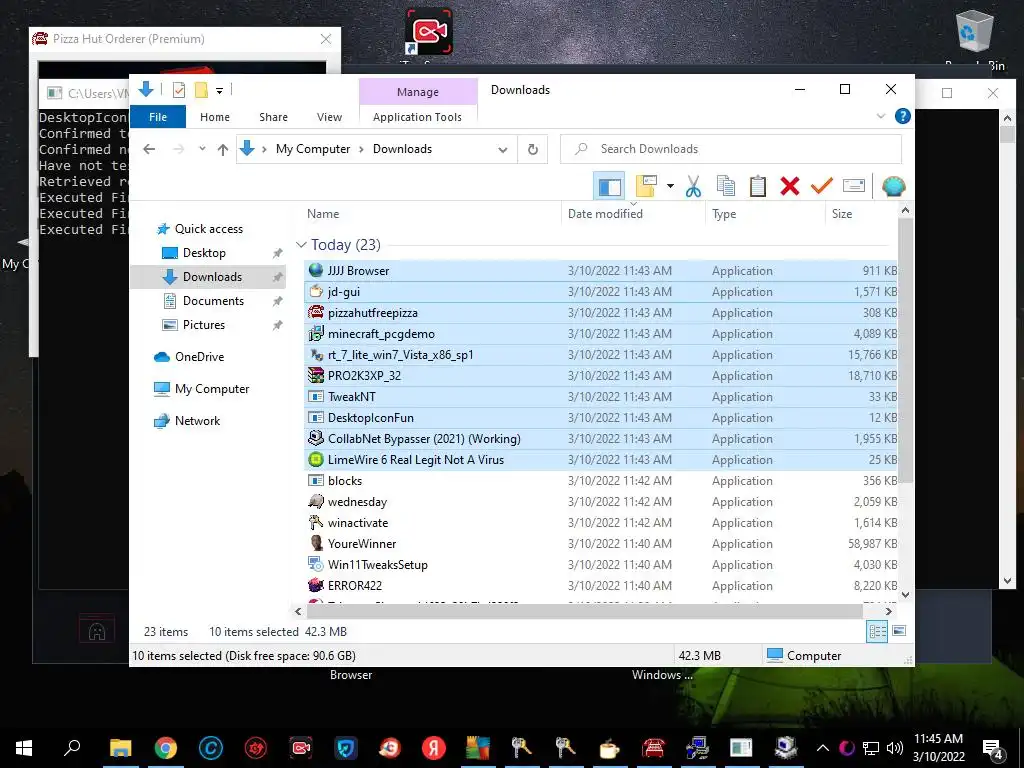The image size is (1024, 768).
Task: Click the taskbar volume speaker icon
Action: pyautogui.click(x=895, y=748)
